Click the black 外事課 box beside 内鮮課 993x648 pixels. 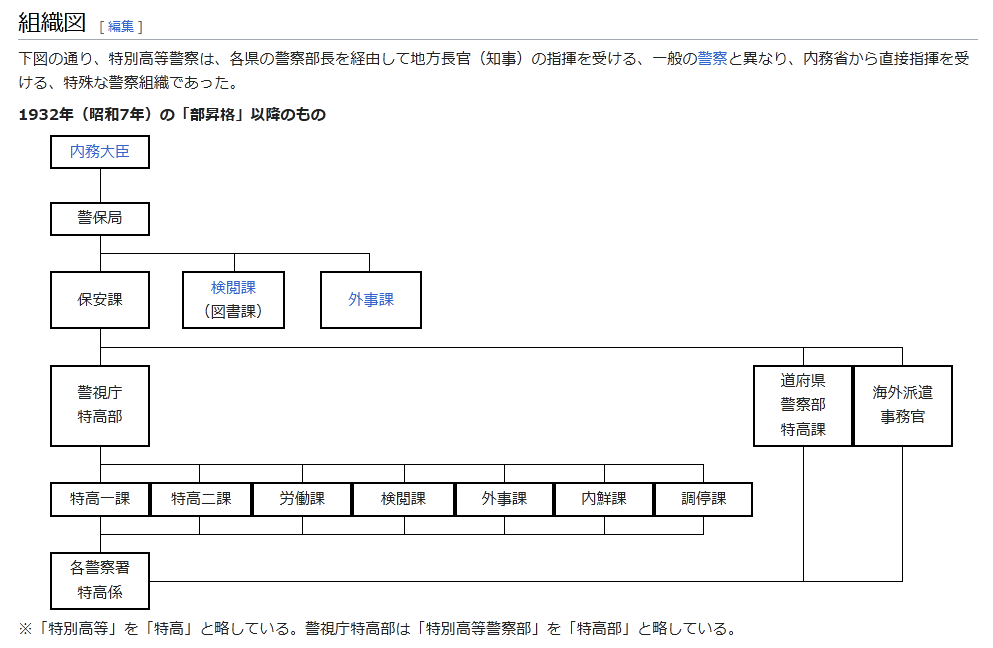[504, 499]
